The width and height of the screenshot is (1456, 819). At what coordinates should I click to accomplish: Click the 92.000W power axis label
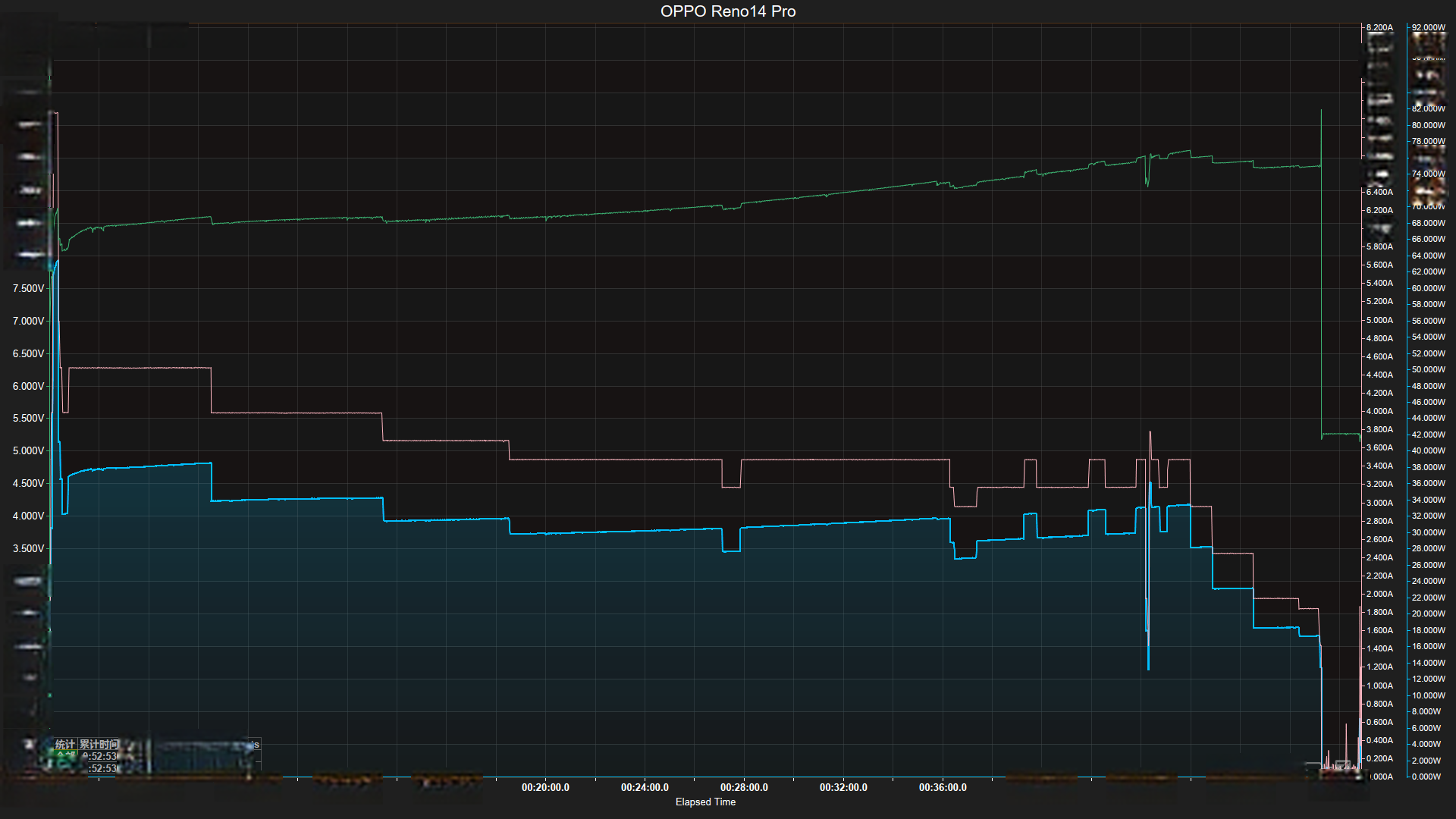(x=1429, y=27)
